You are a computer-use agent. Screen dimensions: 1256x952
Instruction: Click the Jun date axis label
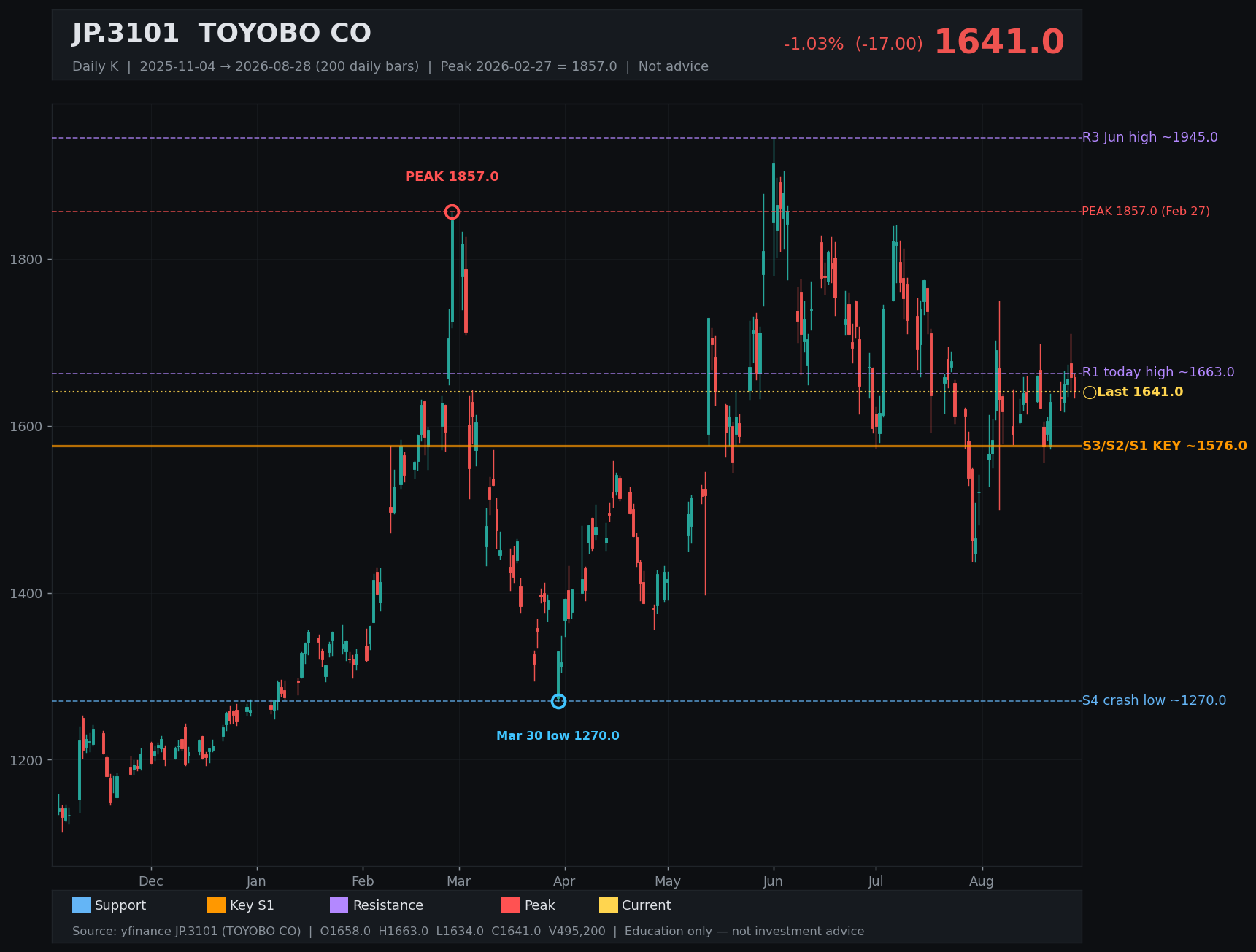(x=773, y=881)
